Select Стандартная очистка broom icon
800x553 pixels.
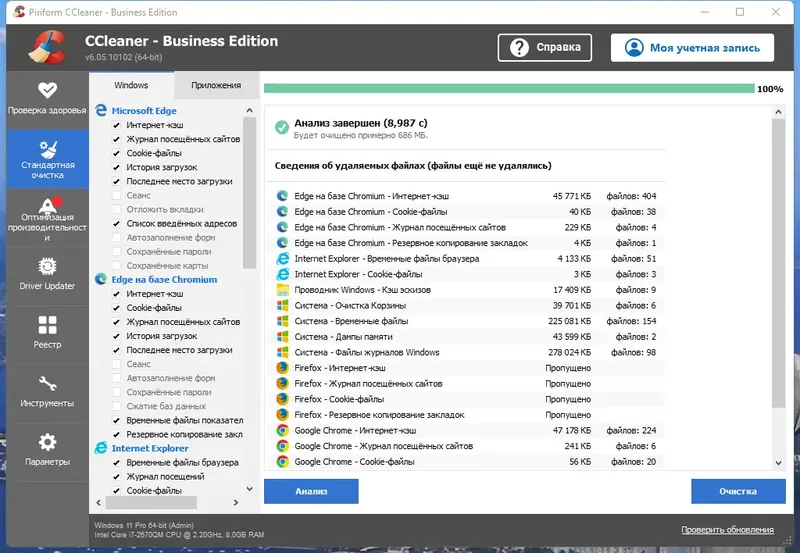[x=47, y=149]
